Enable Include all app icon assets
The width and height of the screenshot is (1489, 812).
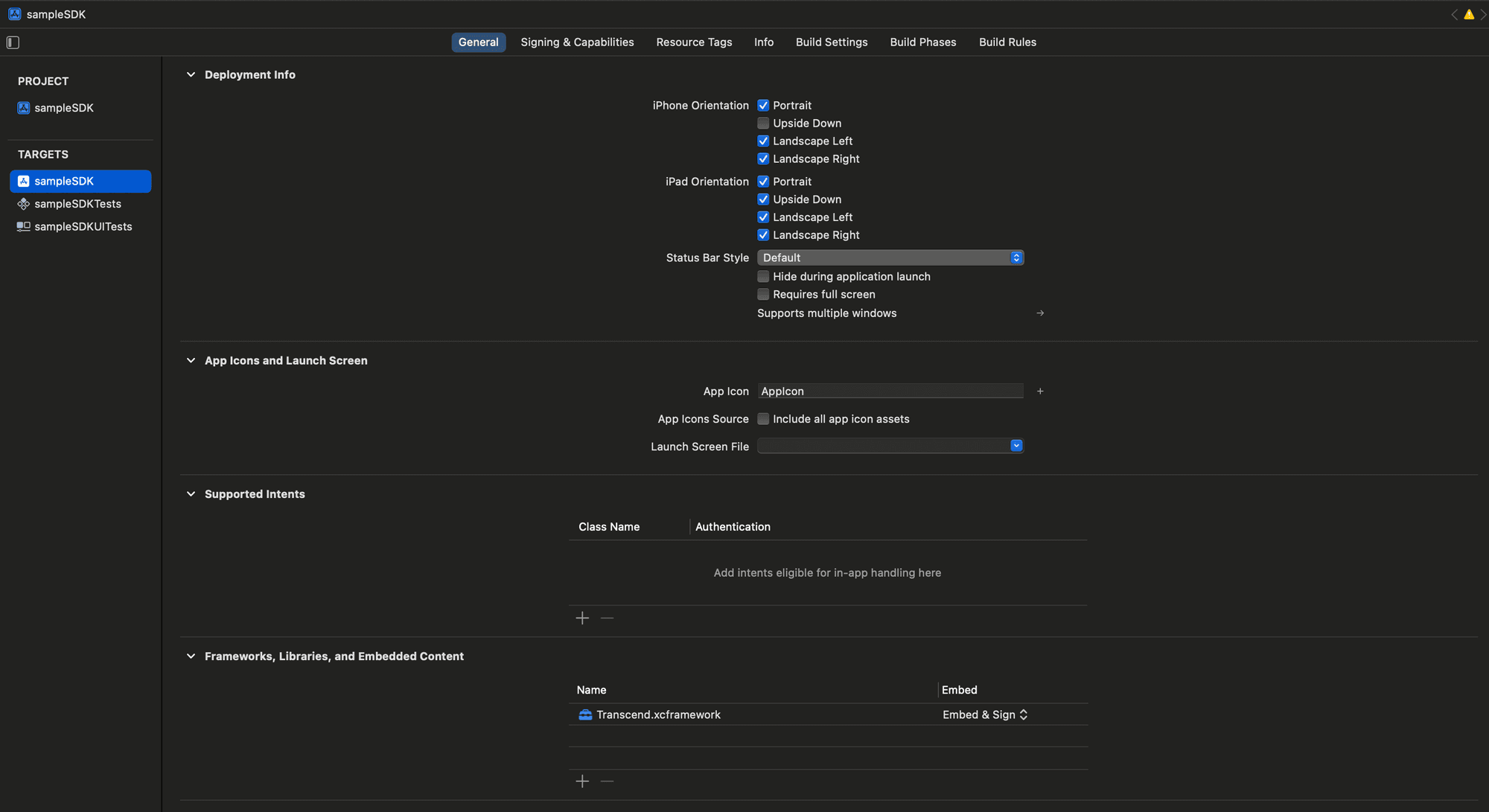tap(763, 419)
